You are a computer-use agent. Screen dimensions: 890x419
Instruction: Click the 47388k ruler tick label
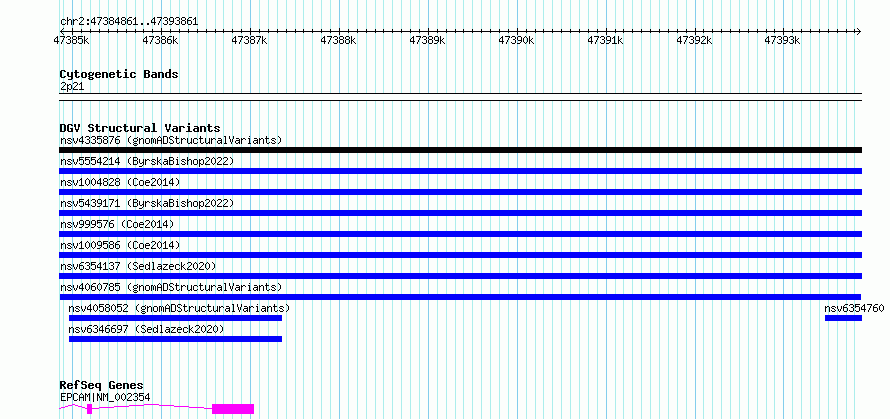(339, 40)
